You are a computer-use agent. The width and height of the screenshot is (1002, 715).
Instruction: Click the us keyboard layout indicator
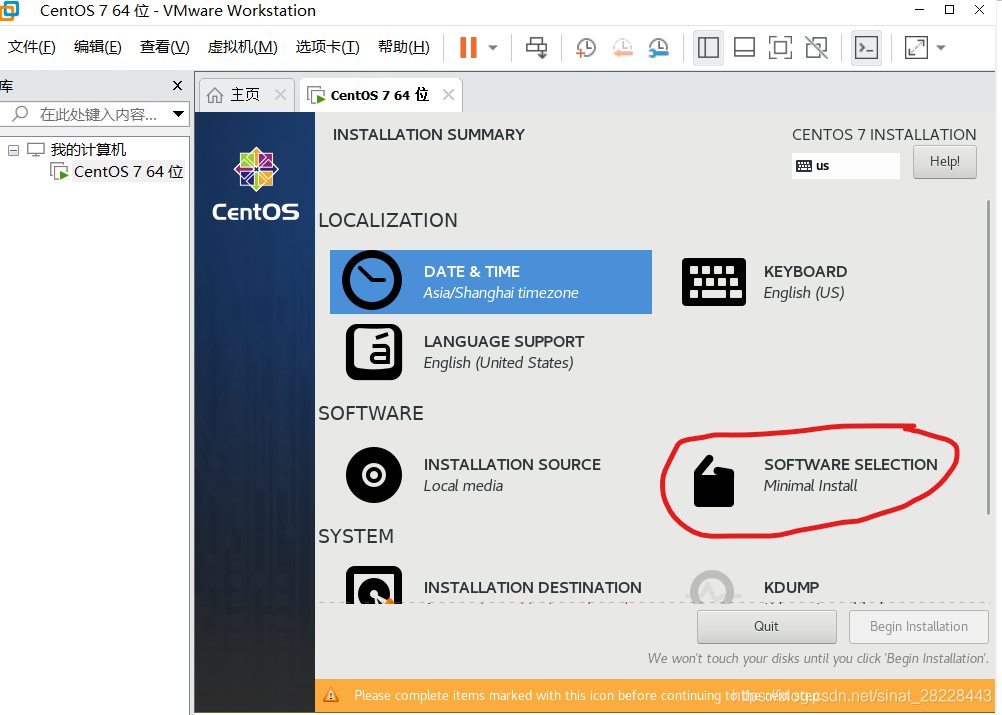point(845,165)
